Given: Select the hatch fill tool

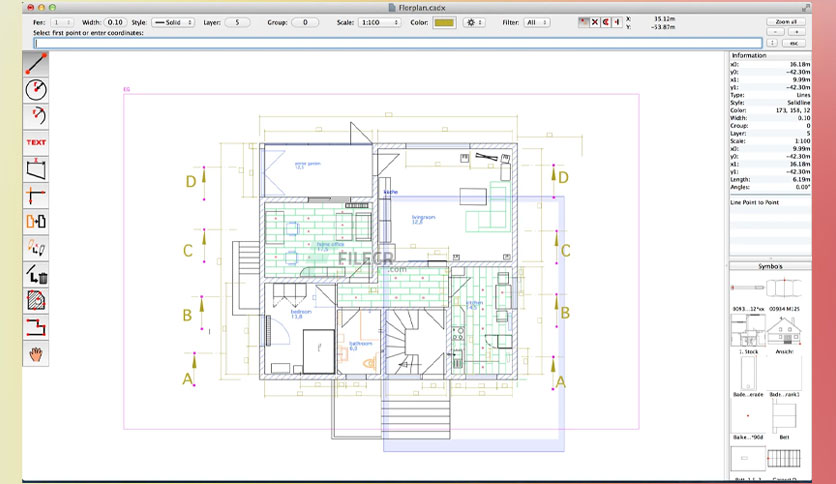Looking at the screenshot, I should [36, 301].
